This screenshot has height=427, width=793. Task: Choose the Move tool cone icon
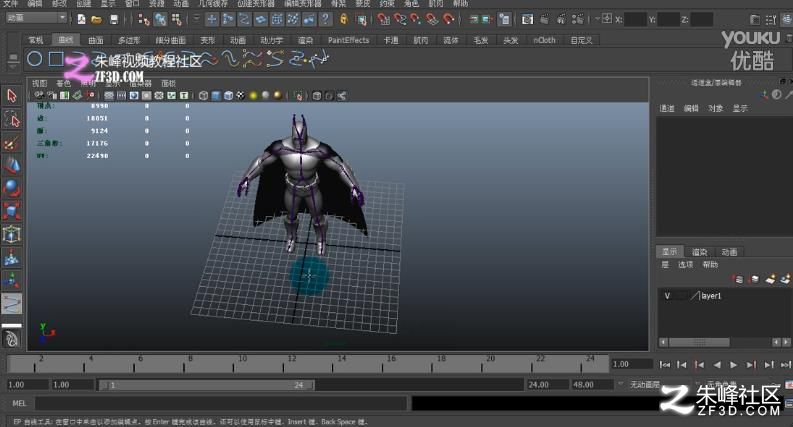point(12,166)
